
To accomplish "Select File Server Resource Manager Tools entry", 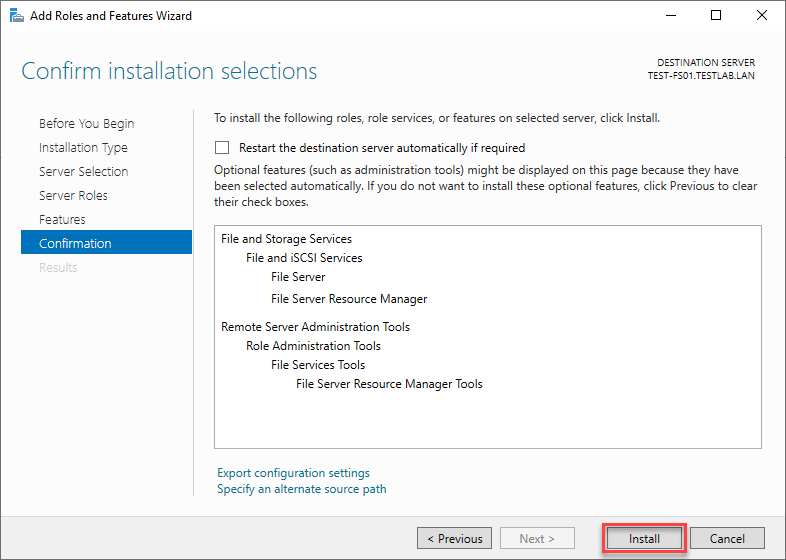I will (389, 384).
